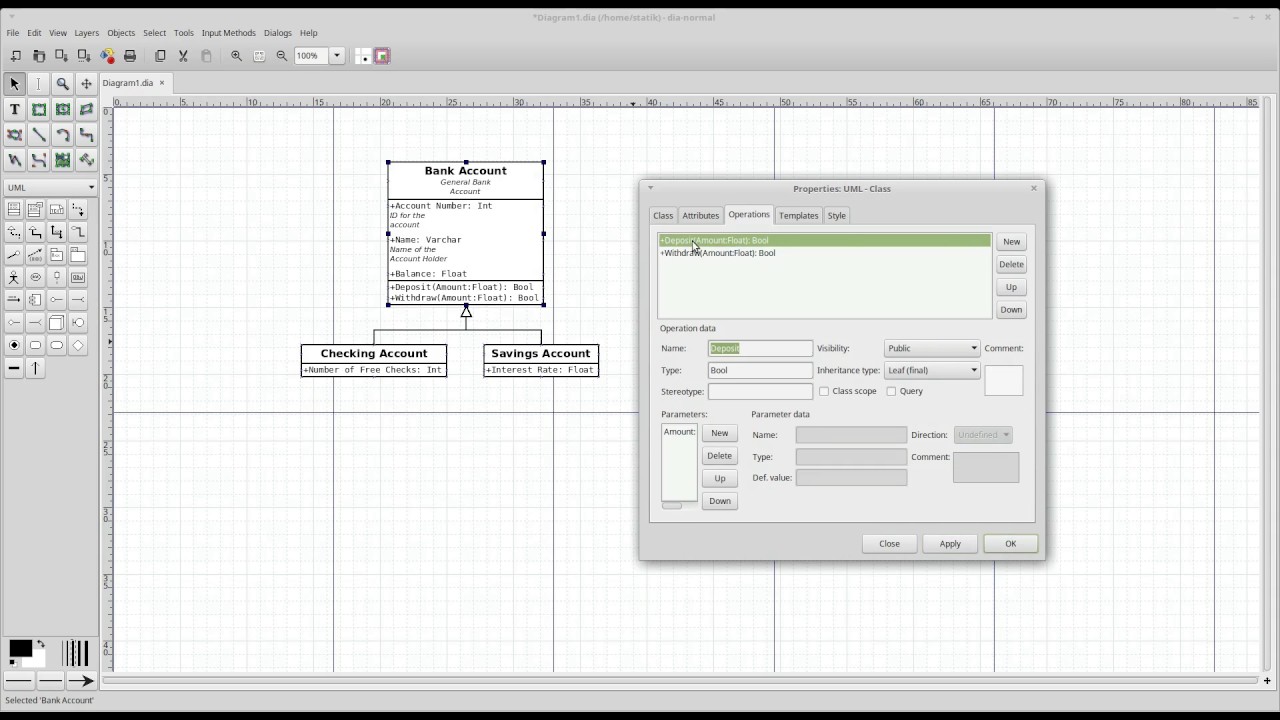
Task: Pick the UML Class shape icon
Action: point(14,210)
